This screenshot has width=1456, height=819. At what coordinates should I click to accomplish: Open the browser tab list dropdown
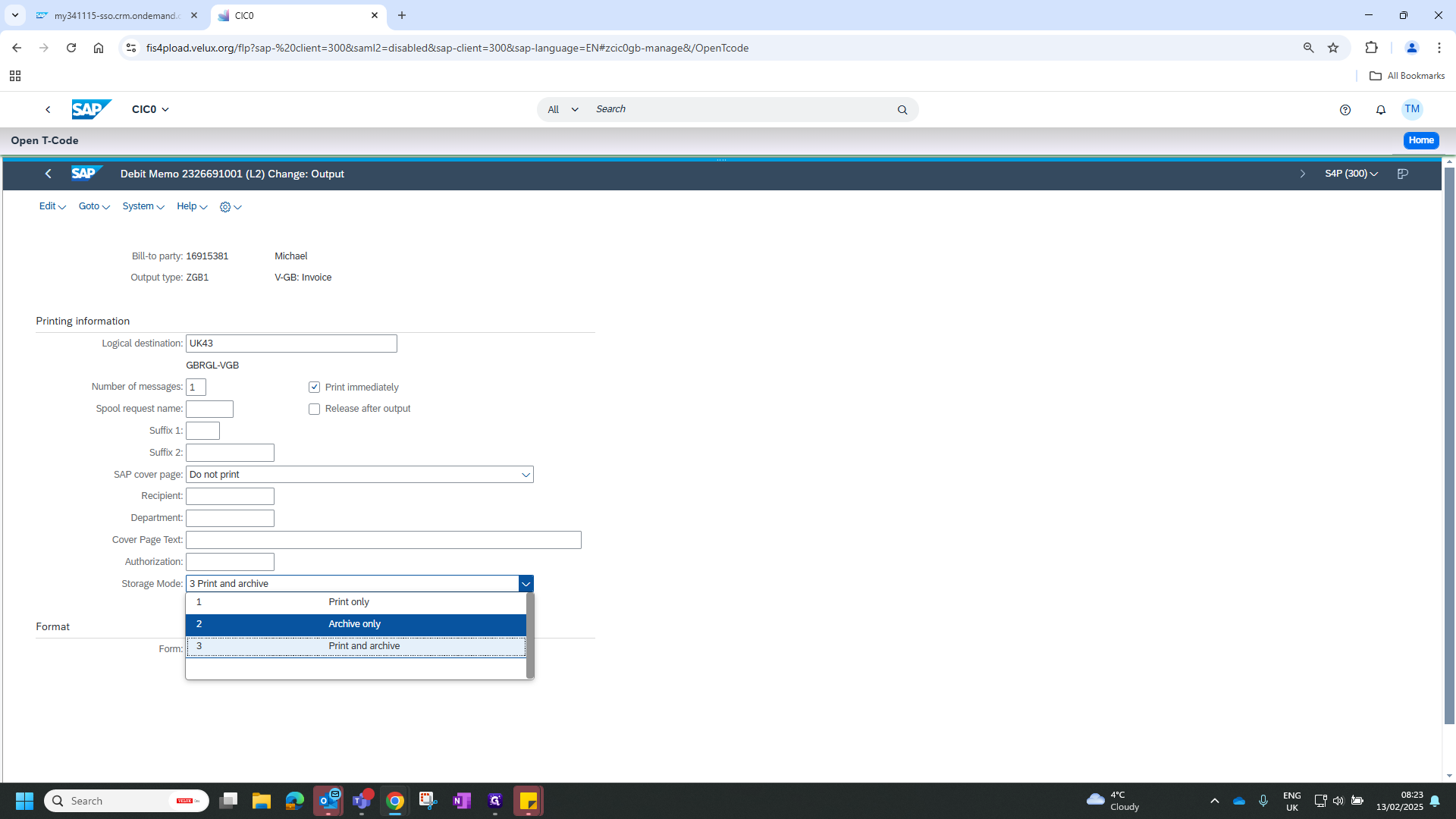click(x=14, y=15)
